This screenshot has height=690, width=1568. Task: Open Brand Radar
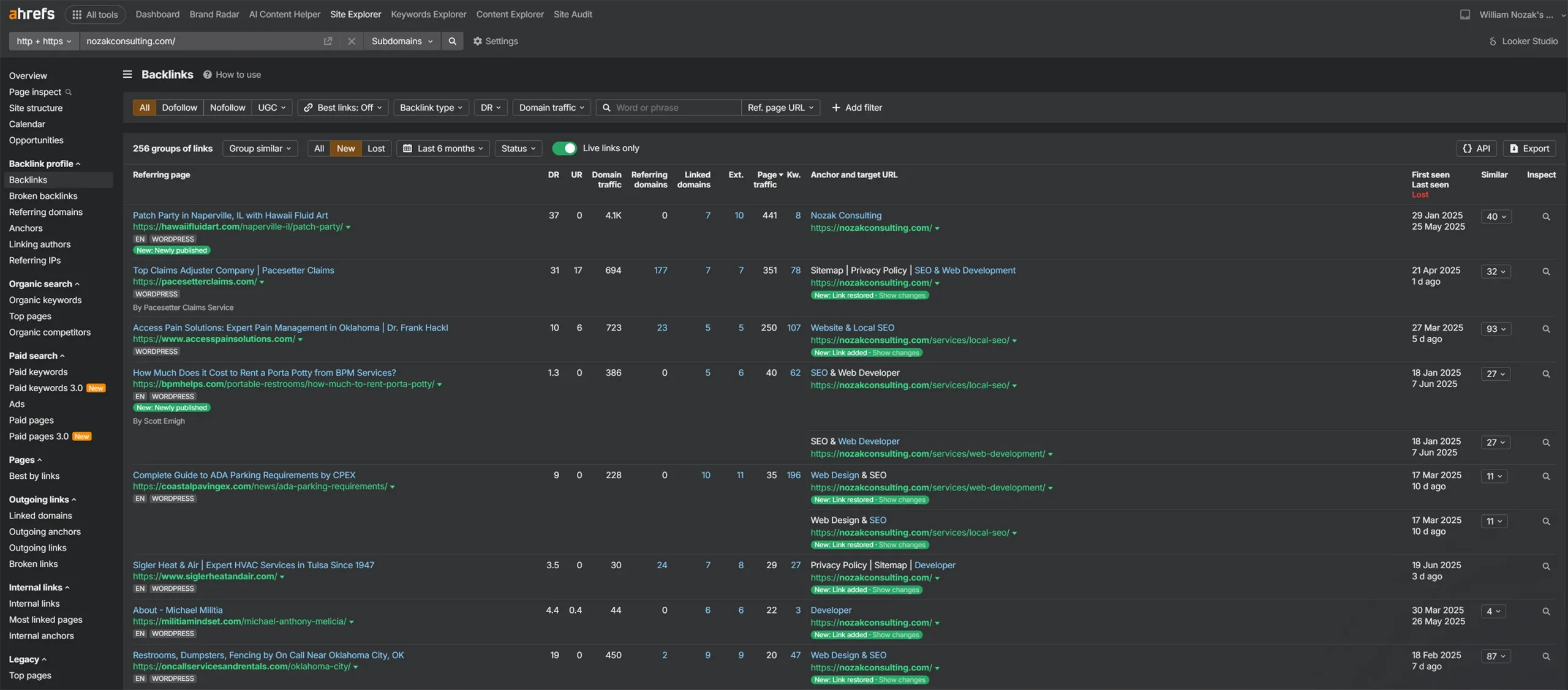pos(214,14)
